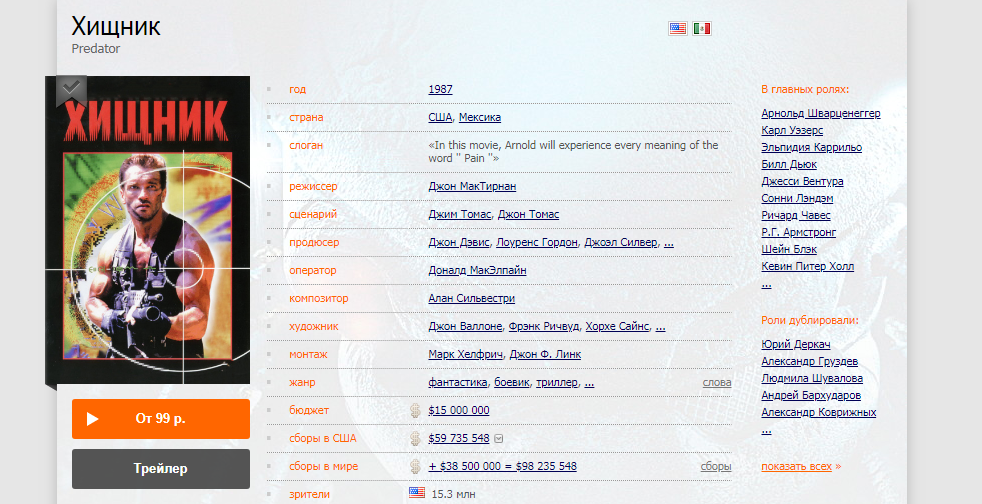The image size is (982, 504).
Task: Click the слова link in the genre row
Action: pyautogui.click(x=717, y=383)
